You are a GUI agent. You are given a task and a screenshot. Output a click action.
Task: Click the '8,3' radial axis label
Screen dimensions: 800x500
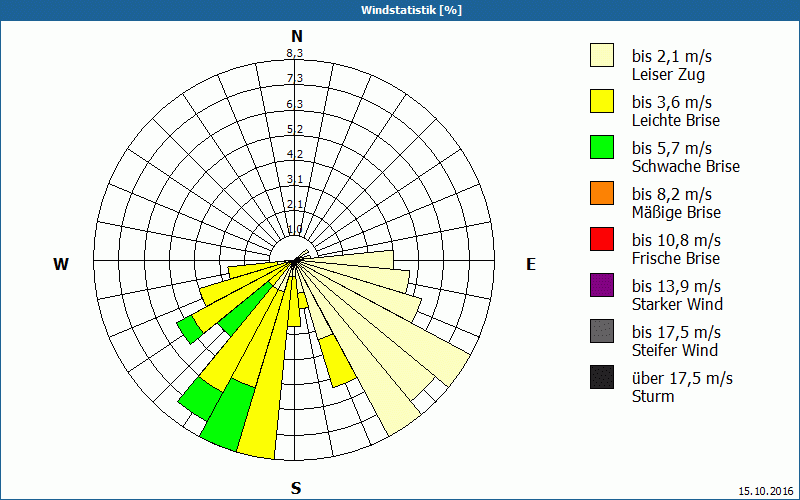click(294, 53)
